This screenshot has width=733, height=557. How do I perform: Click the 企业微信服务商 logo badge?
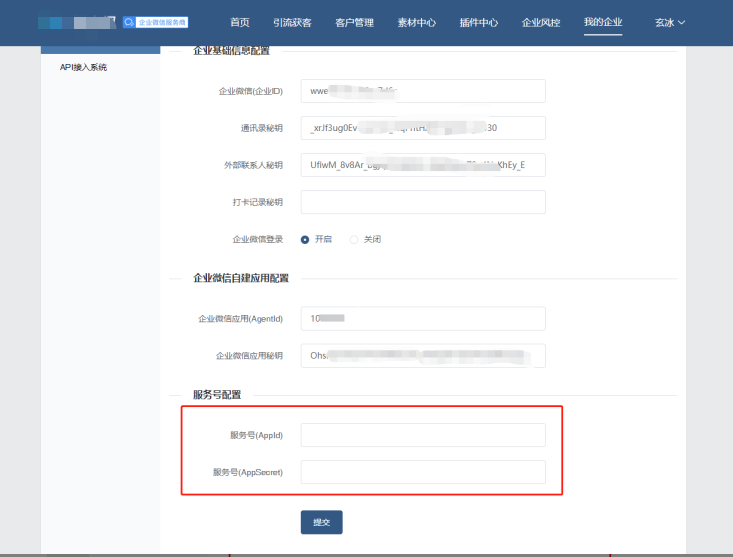tap(155, 21)
